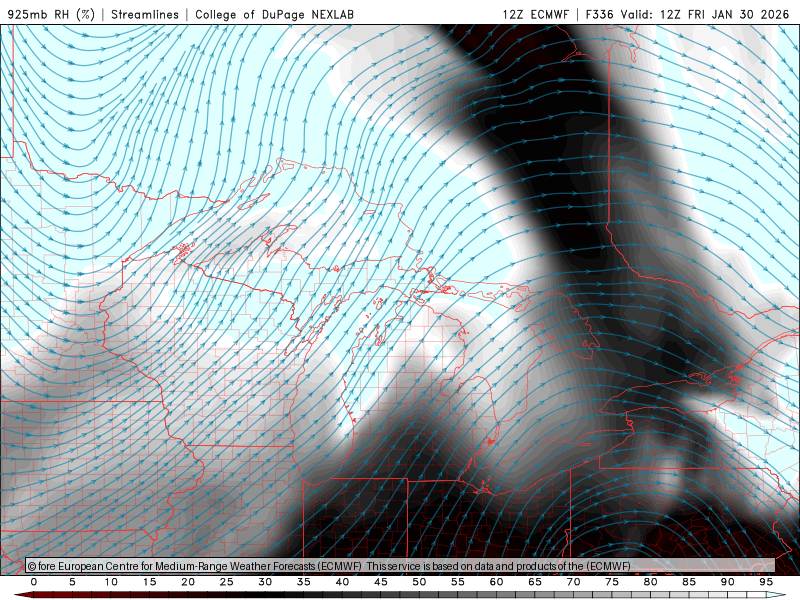Click the "45" legend value
This screenshot has width=800, height=600.
(x=381, y=582)
